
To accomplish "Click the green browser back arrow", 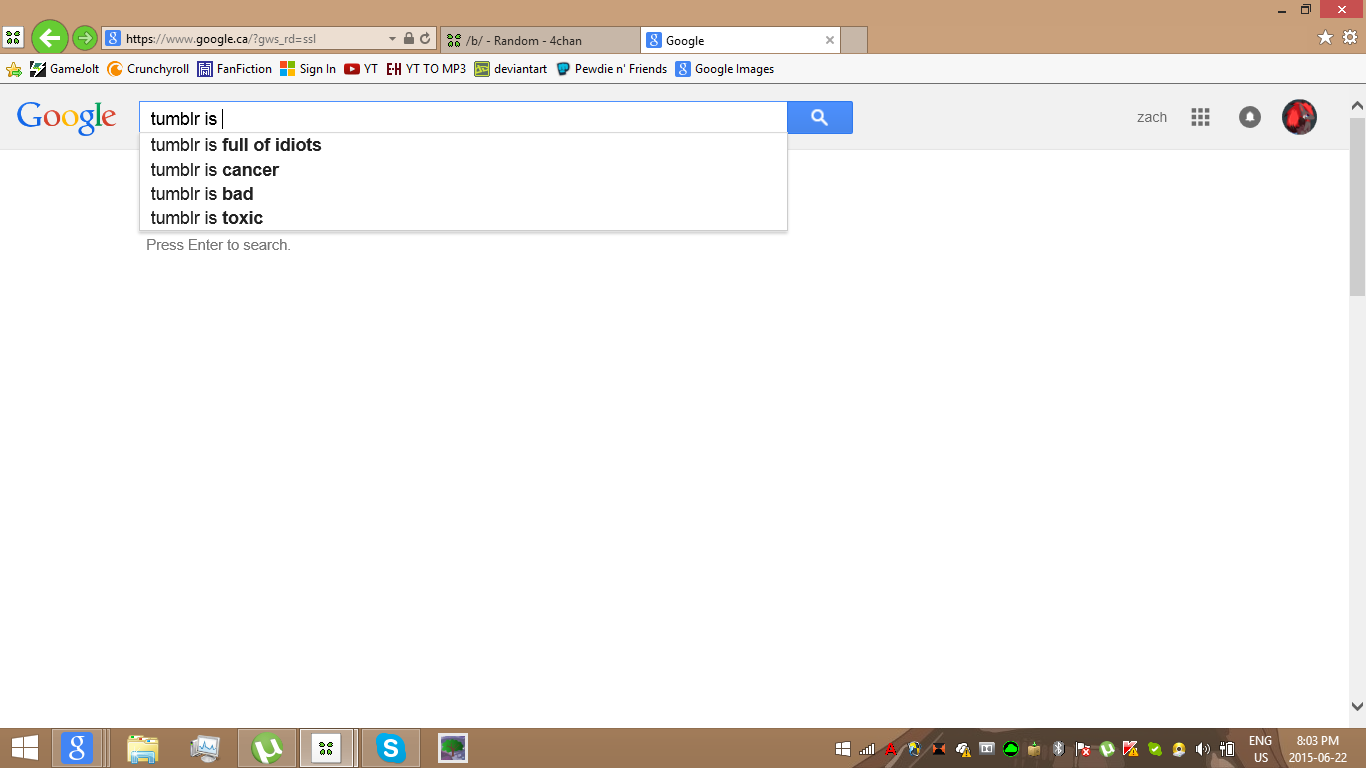I will (50, 38).
